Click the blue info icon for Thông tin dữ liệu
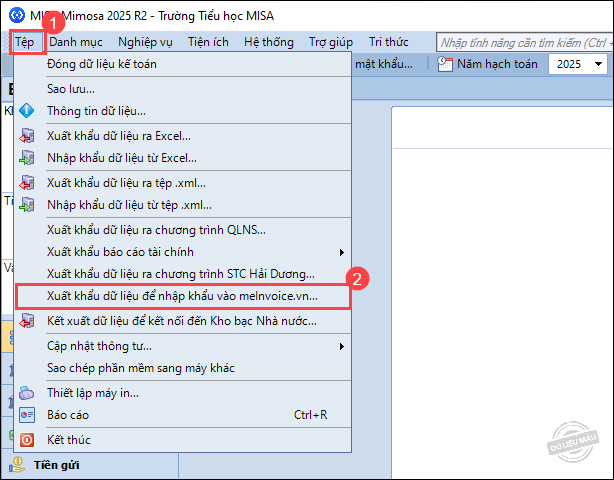 (27, 111)
